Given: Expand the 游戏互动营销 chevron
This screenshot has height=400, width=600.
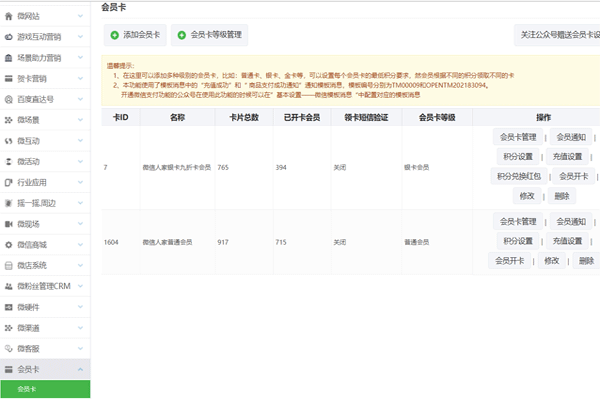Looking at the screenshot, I should tap(80, 37).
